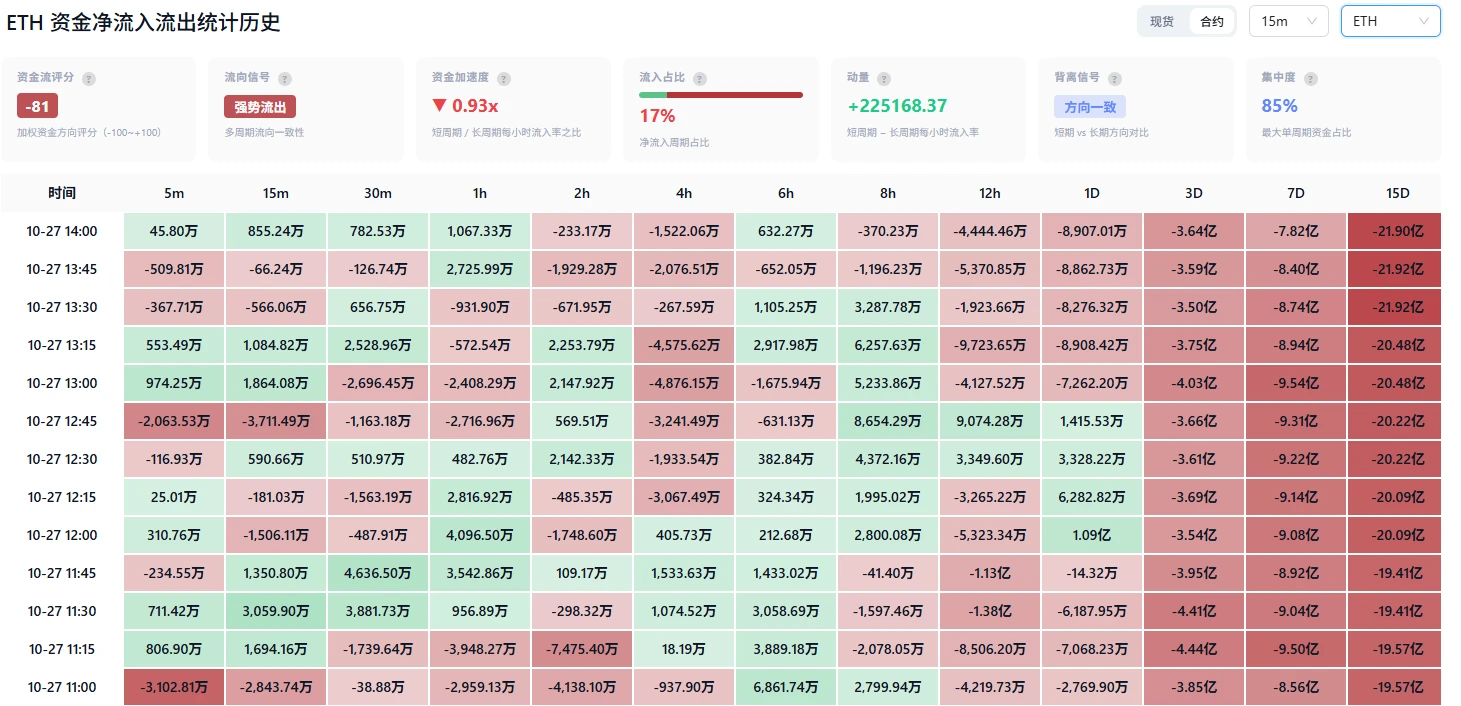This screenshot has width=1461, height=706.
Task: Click the 方向一致 divergence badge
Action: coord(1091,106)
